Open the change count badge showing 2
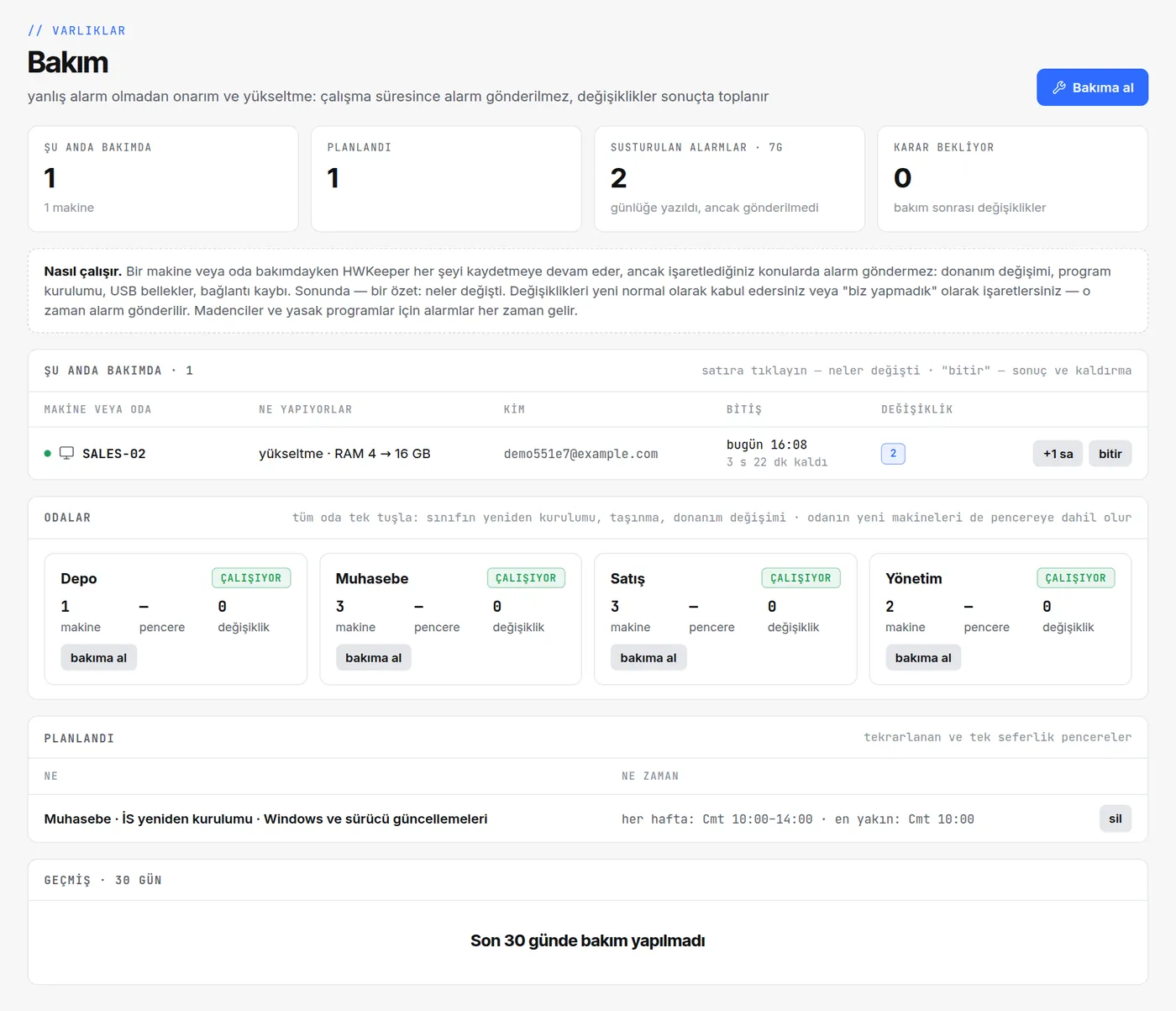The image size is (1176, 1011). point(893,454)
